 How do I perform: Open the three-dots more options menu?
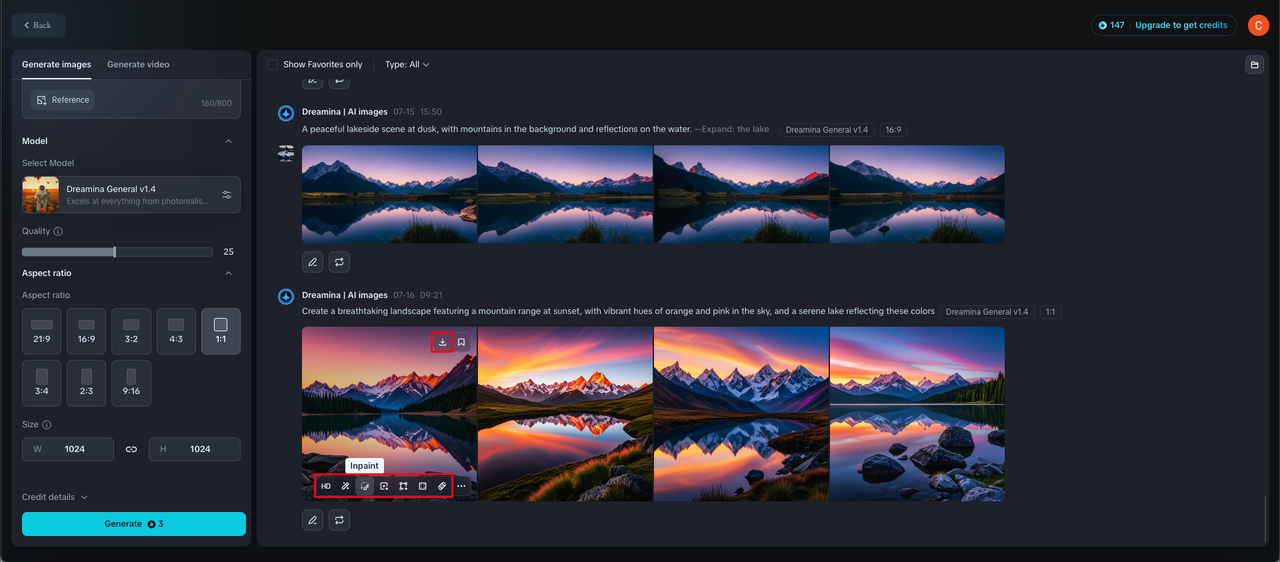tap(461, 486)
